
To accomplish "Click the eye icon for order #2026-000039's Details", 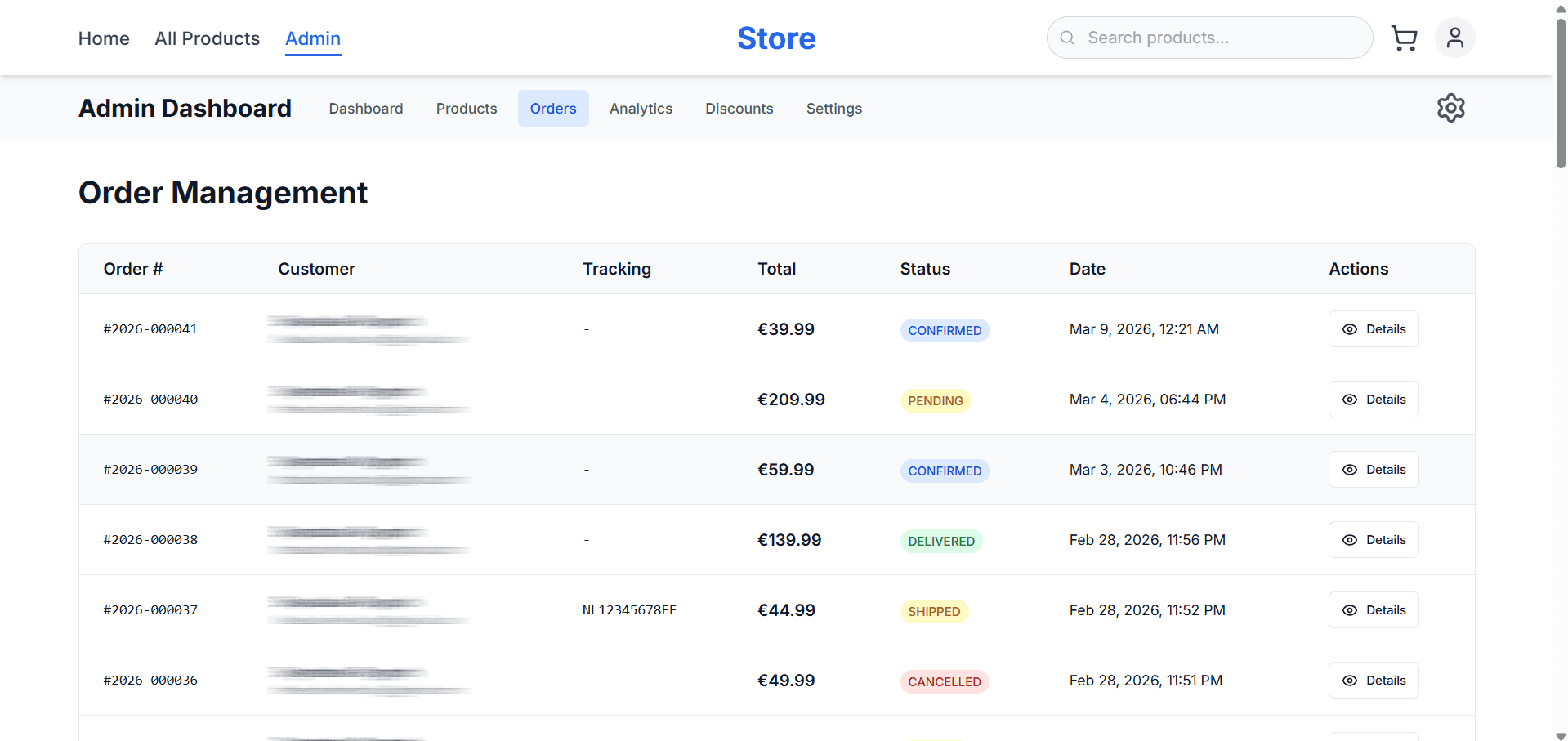I will (1350, 469).
